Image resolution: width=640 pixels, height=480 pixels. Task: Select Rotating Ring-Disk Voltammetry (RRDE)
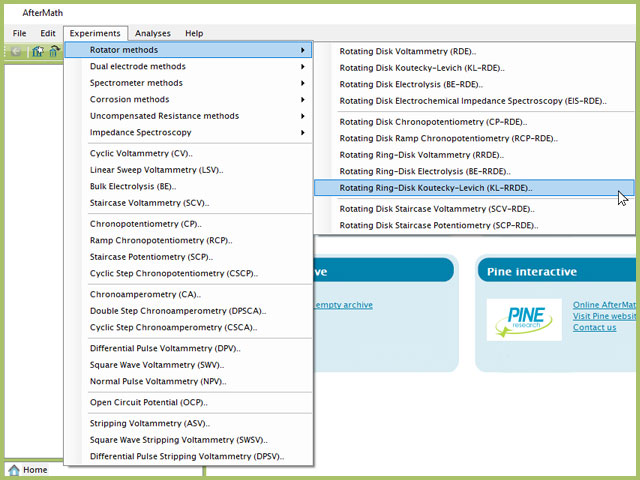click(x=474, y=155)
